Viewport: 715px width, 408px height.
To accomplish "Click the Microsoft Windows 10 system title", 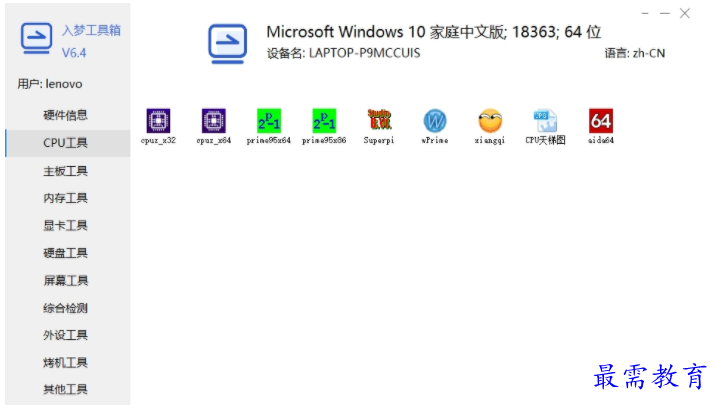I will [434, 32].
